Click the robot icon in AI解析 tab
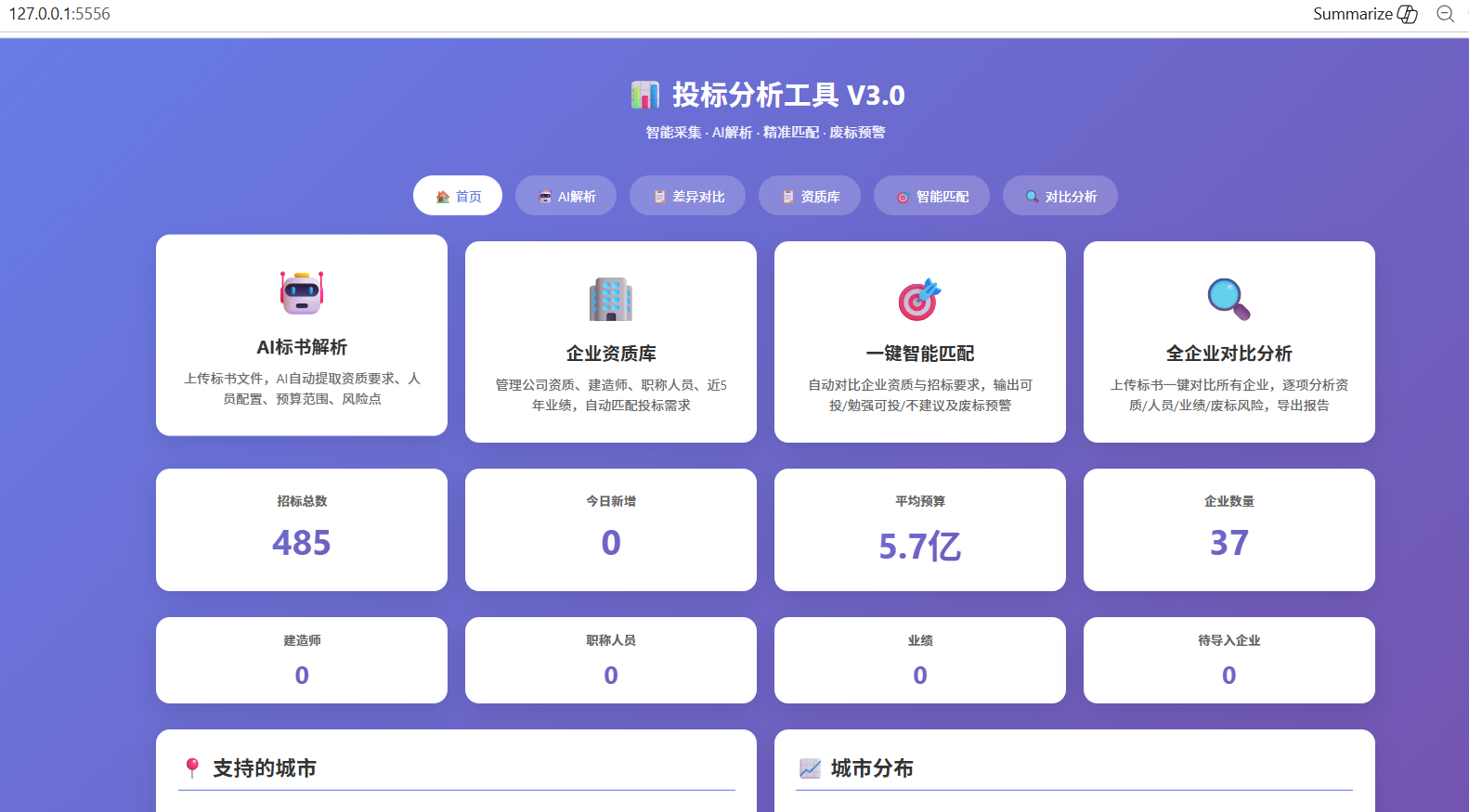This screenshot has width=1469, height=812. pos(545,197)
